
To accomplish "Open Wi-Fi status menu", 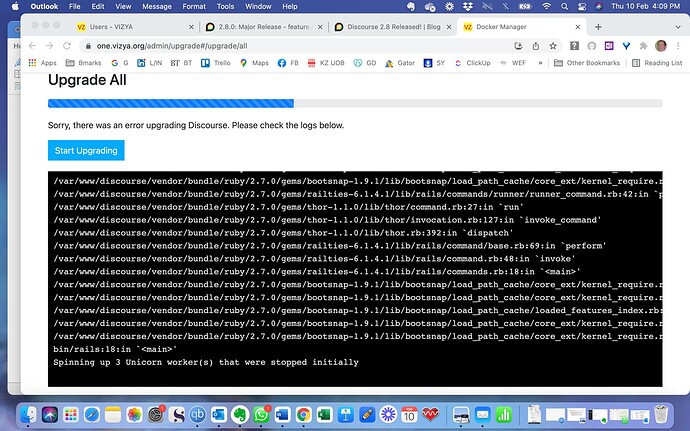I will 546,6.
